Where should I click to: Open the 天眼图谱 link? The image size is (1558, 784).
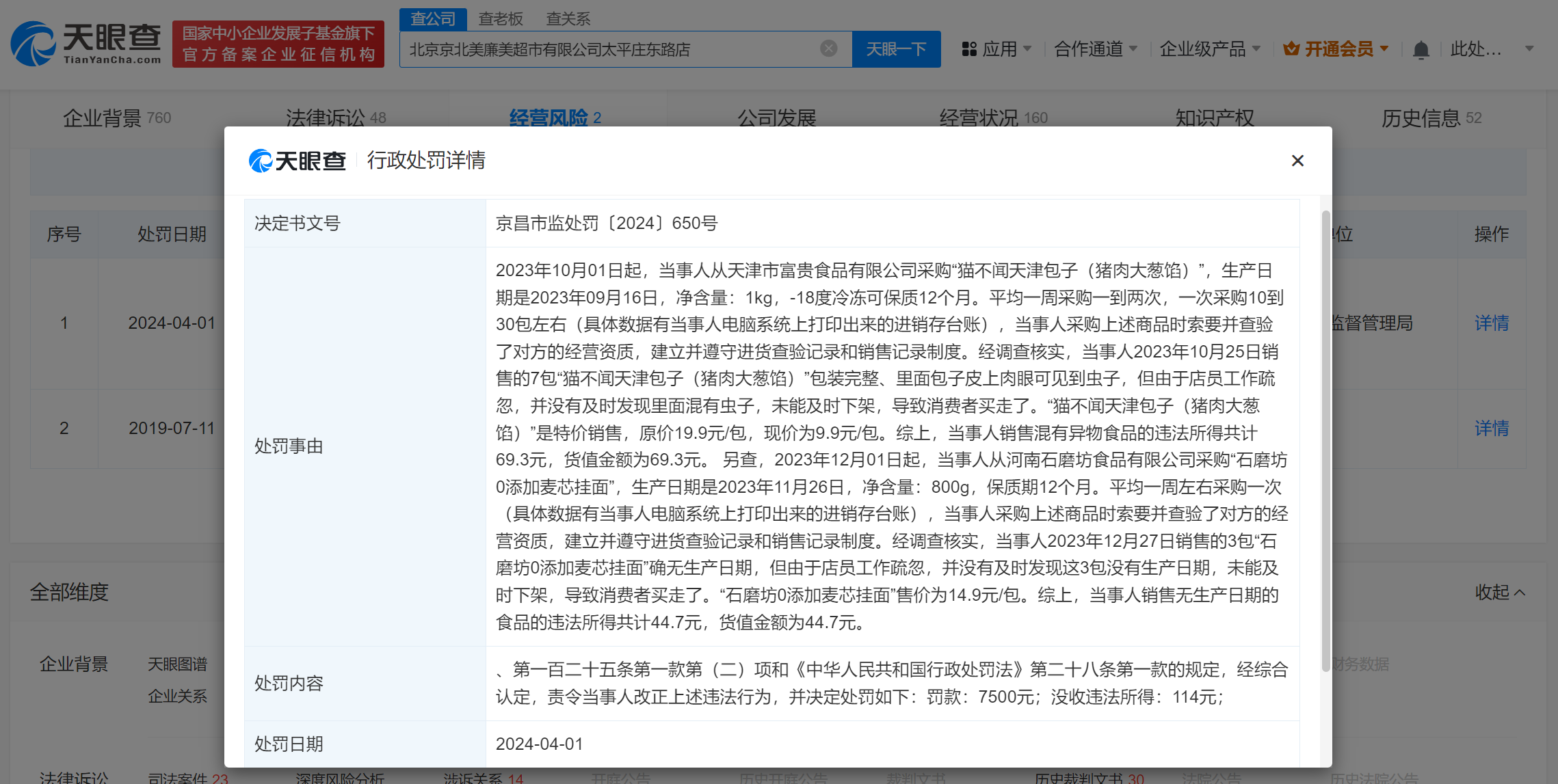[178, 664]
